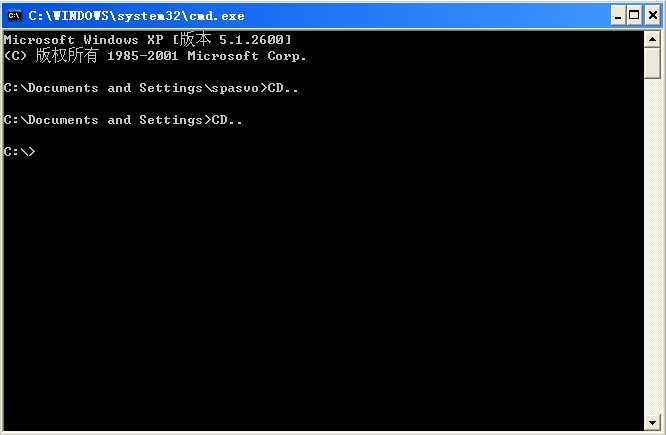Click the second CD.. command entered
Image resolution: width=666 pixels, height=435 pixels.
pos(227,120)
